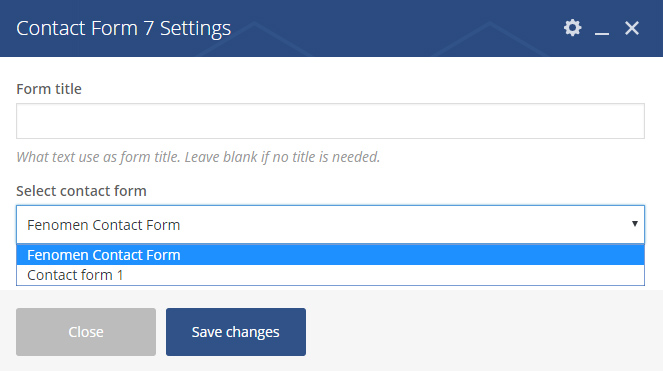Click the Form title label

[x=49, y=89]
